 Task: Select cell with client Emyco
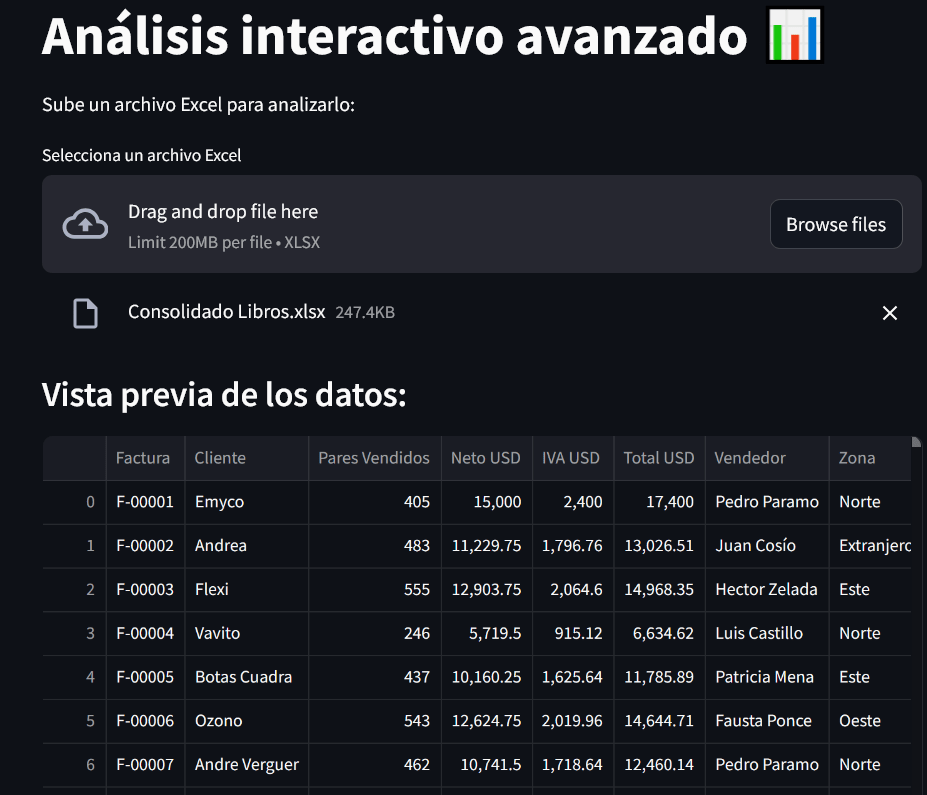[247, 502]
